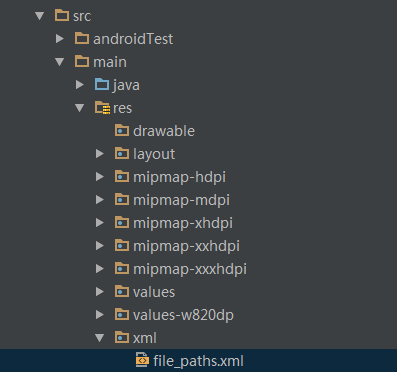
Task: Click the values-w820dp folder icon
Action: (x=122, y=314)
